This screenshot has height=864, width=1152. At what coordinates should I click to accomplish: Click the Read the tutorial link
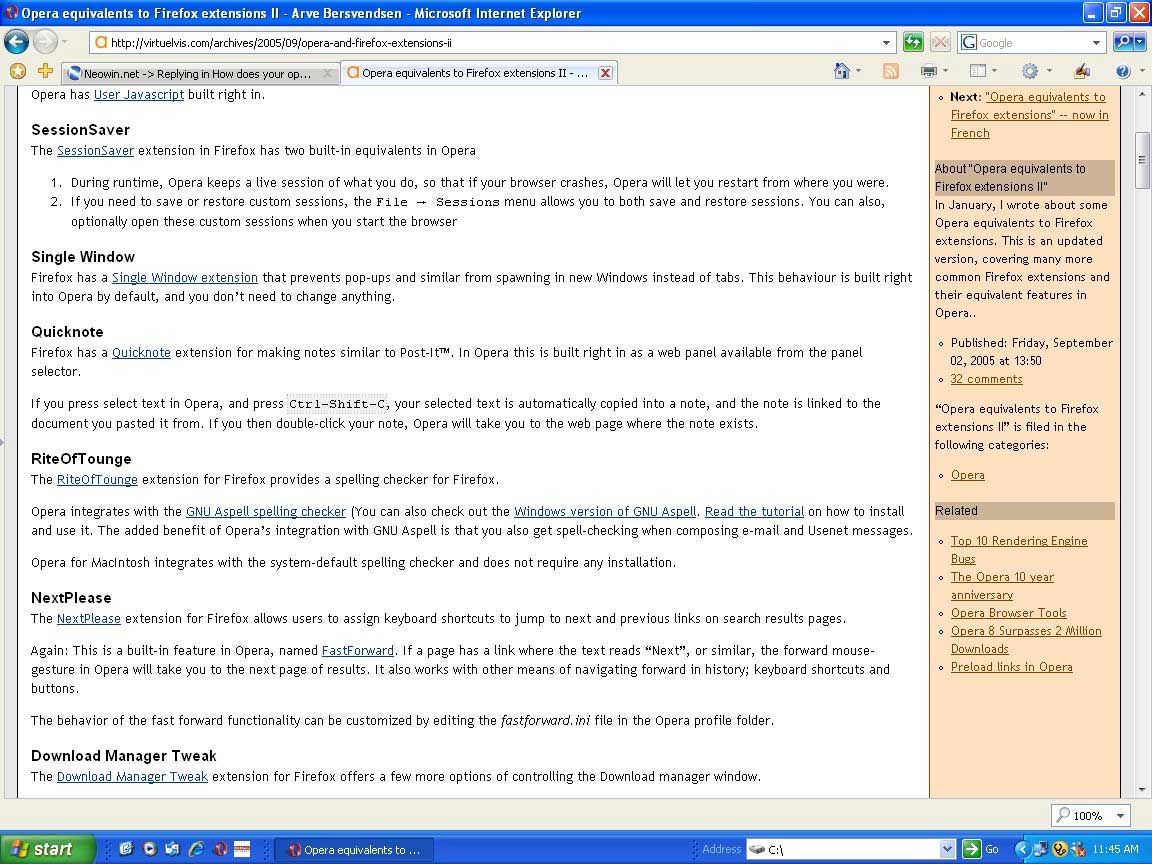[755, 511]
